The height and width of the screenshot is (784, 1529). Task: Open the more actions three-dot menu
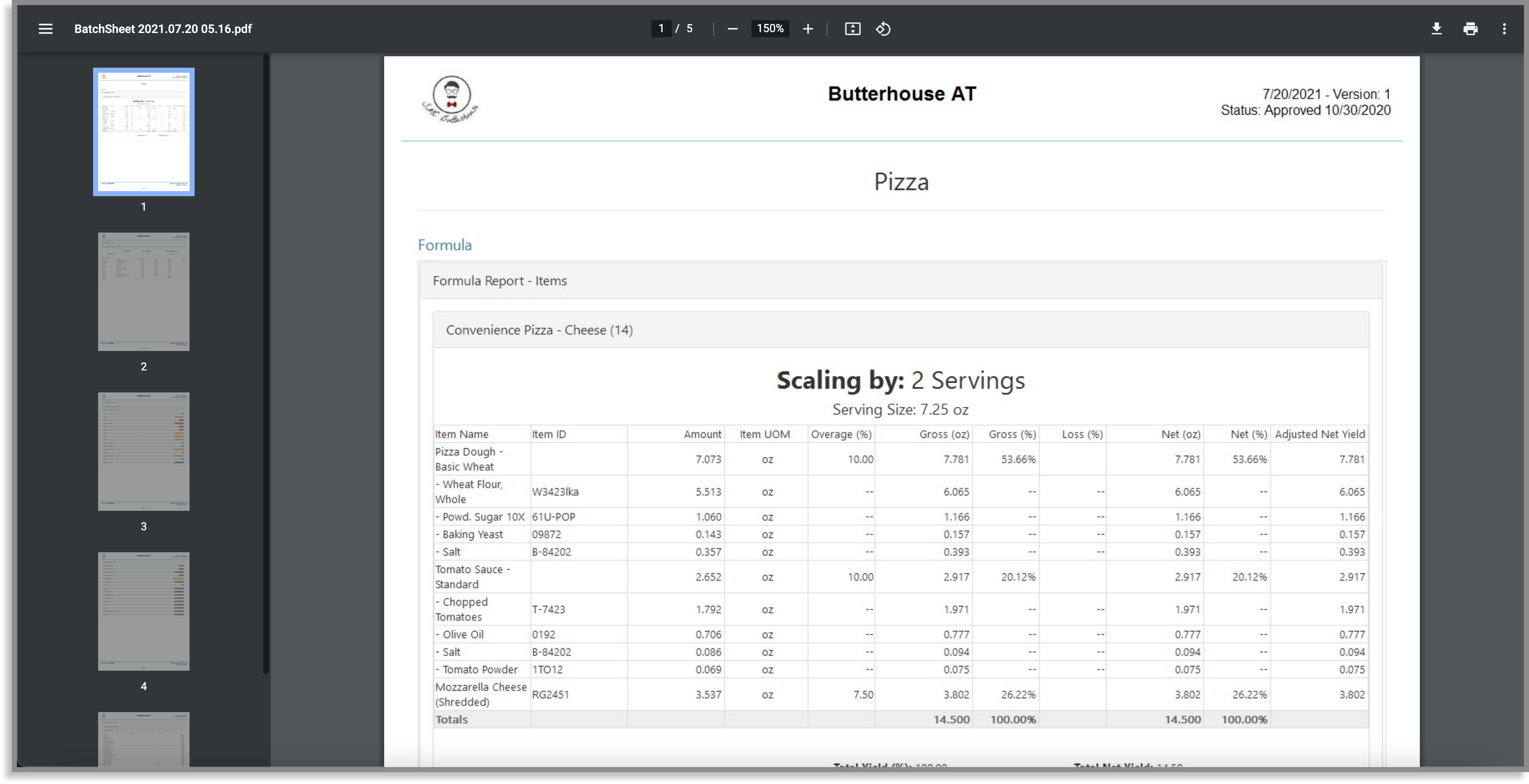point(1504,28)
